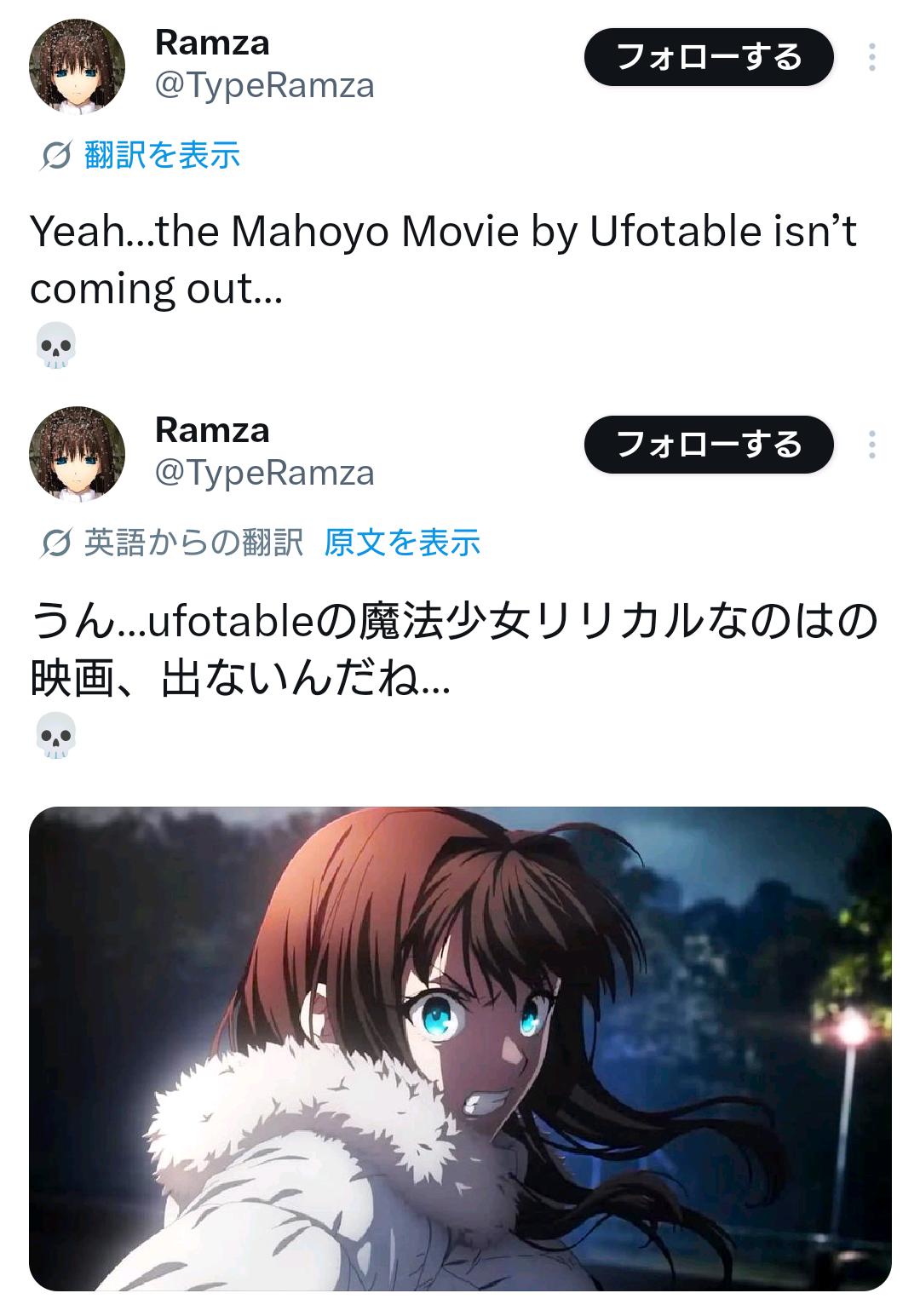This screenshot has width=920, height=1316.
Task: Open the @TypeRamza handle in the first tweet
Action: (x=264, y=86)
